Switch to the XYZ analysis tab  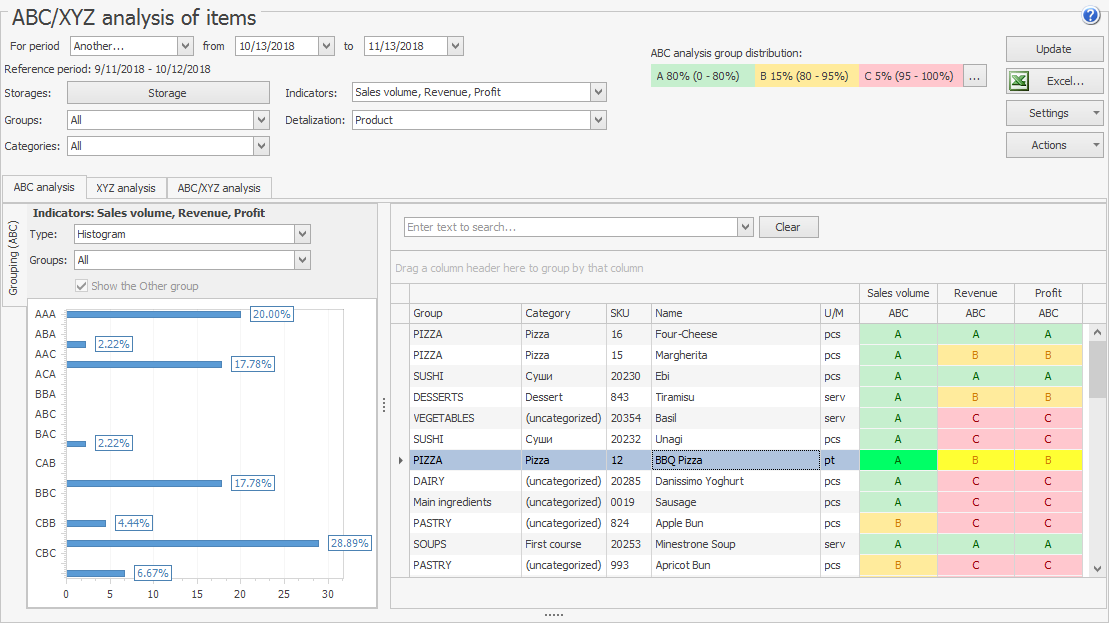(126, 188)
